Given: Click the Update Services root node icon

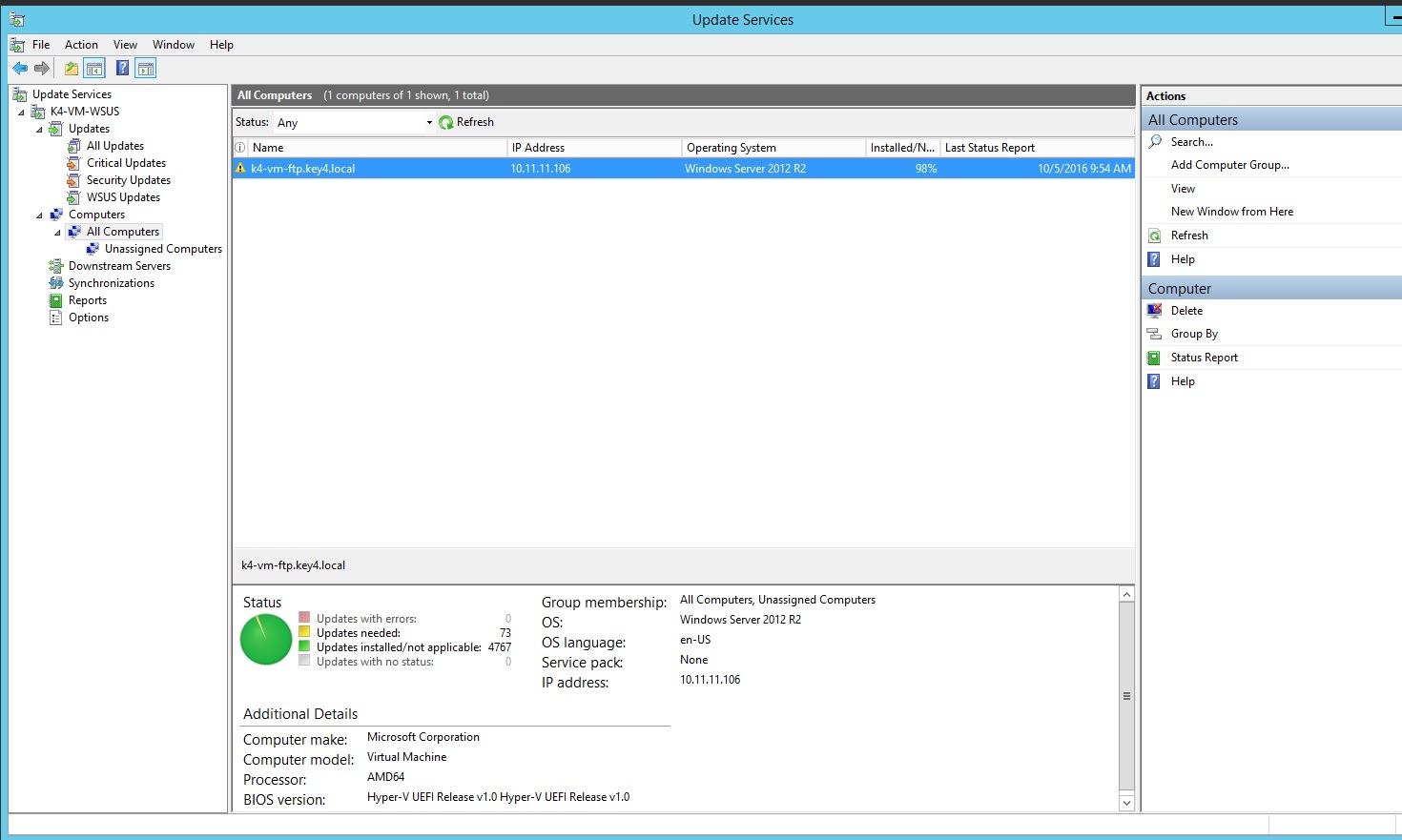Looking at the screenshot, I should (x=19, y=93).
